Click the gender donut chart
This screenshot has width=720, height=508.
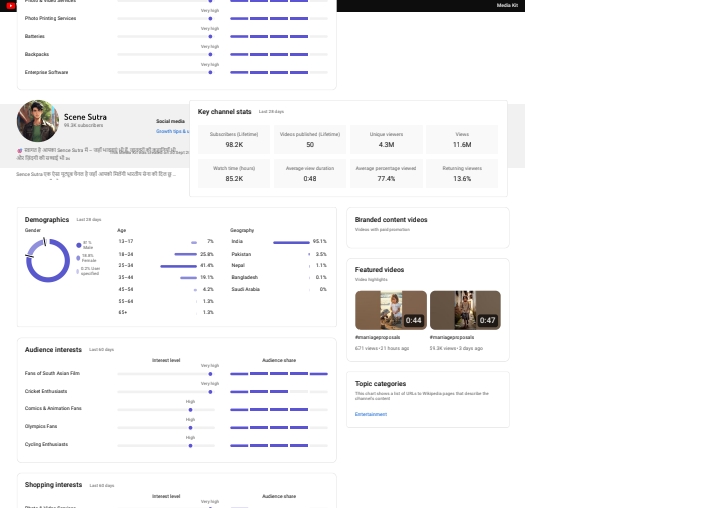pyautogui.click(x=47, y=260)
